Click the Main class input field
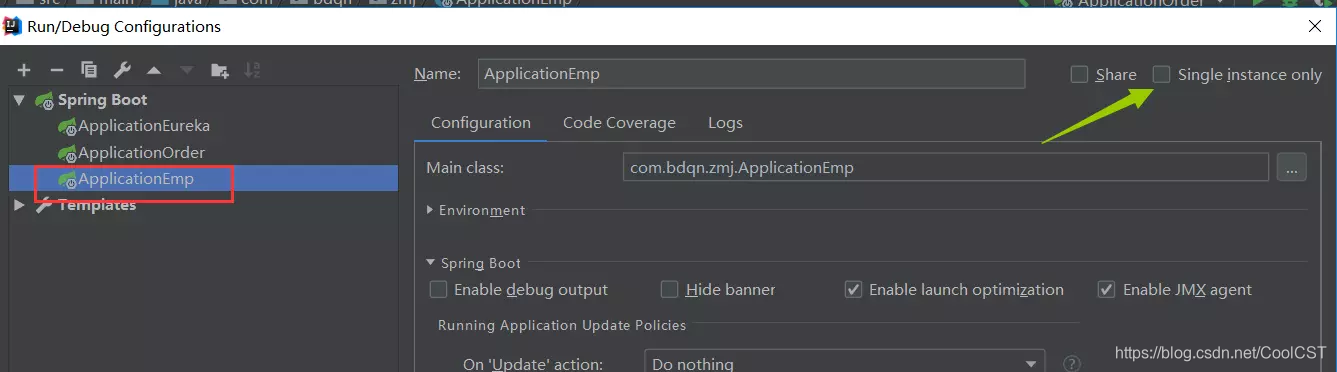The width and height of the screenshot is (1337, 372). pos(945,168)
